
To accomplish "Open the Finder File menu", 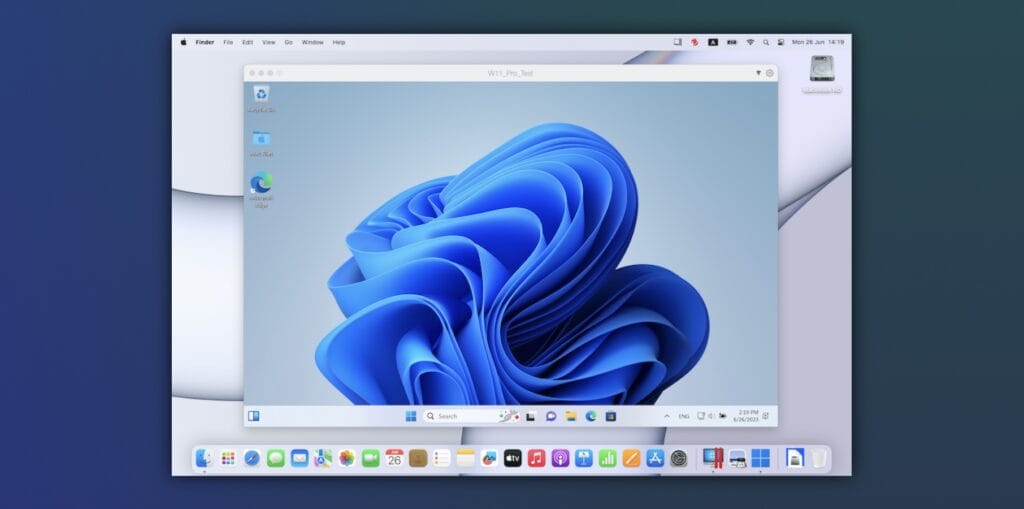I will pos(228,42).
